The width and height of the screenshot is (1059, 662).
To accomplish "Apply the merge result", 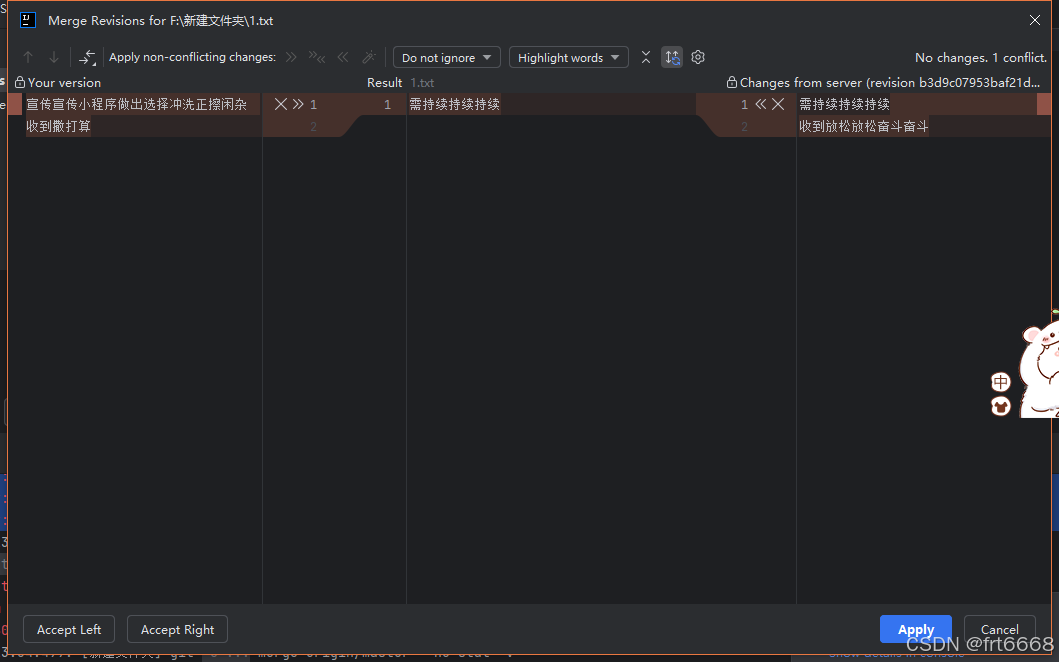I will pyautogui.click(x=916, y=630).
